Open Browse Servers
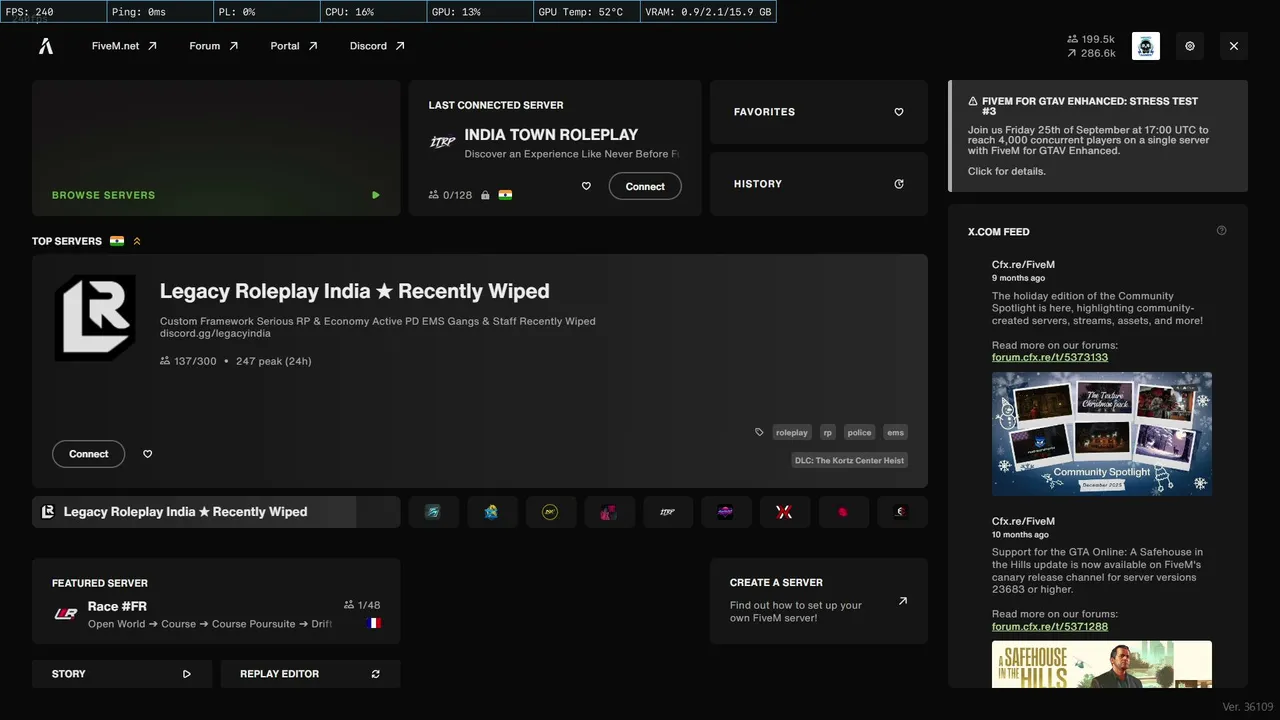The image size is (1280, 720). coord(216,148)
